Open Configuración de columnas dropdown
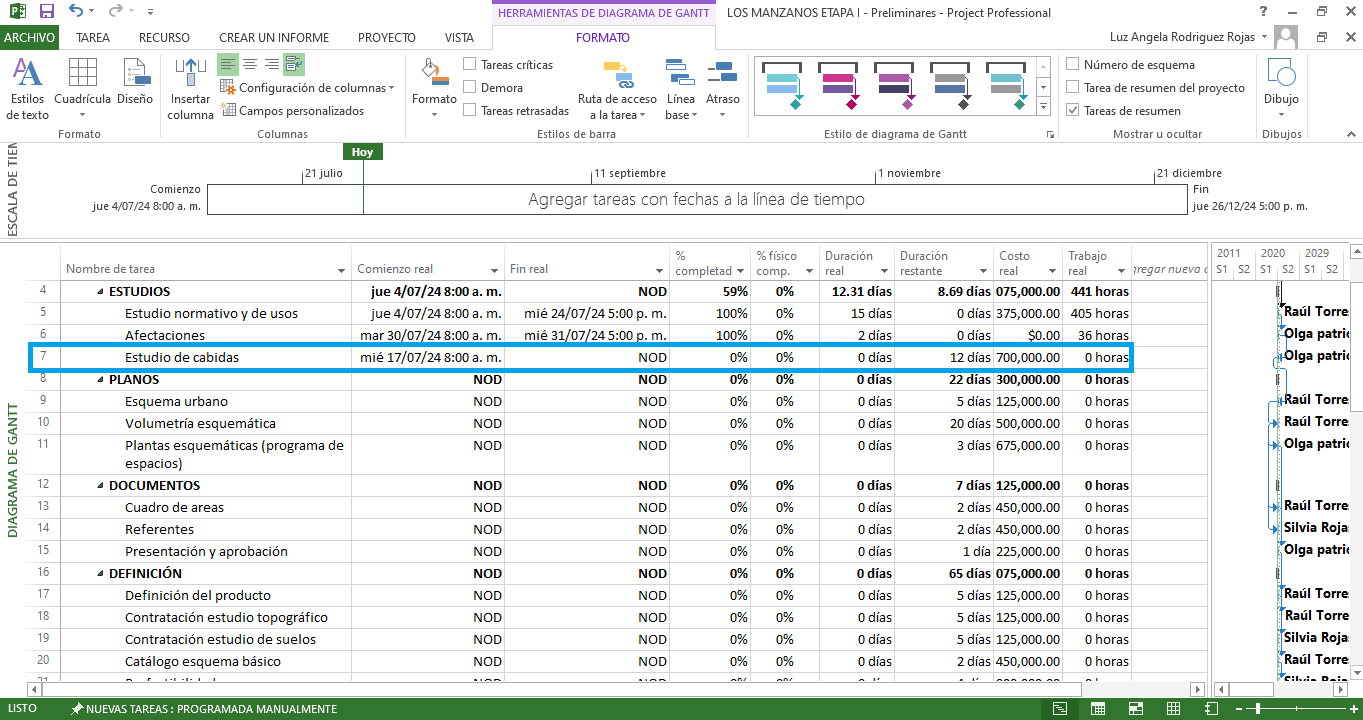 point(308,88)
